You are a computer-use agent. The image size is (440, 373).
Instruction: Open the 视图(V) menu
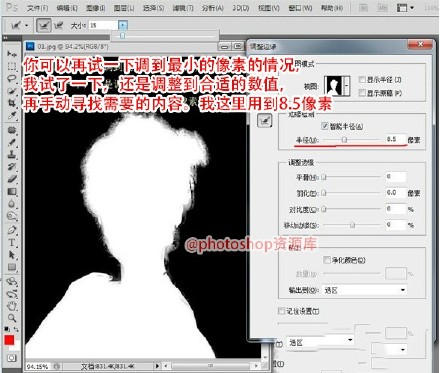(269, 8)
